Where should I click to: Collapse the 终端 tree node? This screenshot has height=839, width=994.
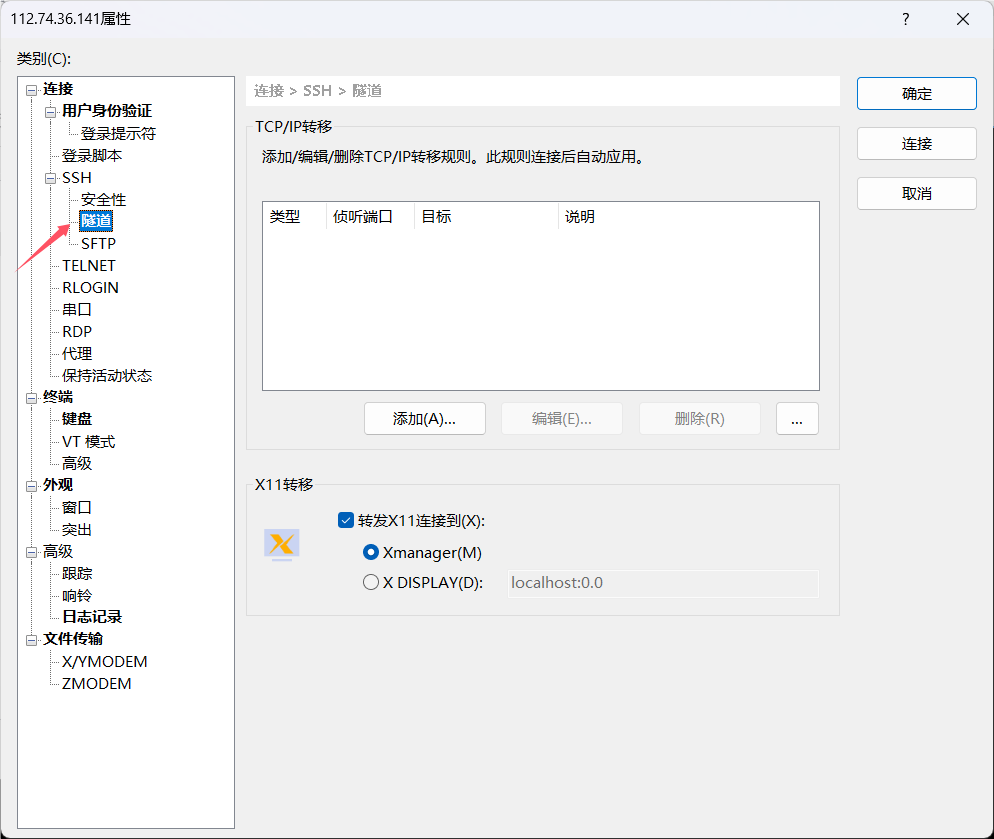pyautogui.click(x=31, y=398)
